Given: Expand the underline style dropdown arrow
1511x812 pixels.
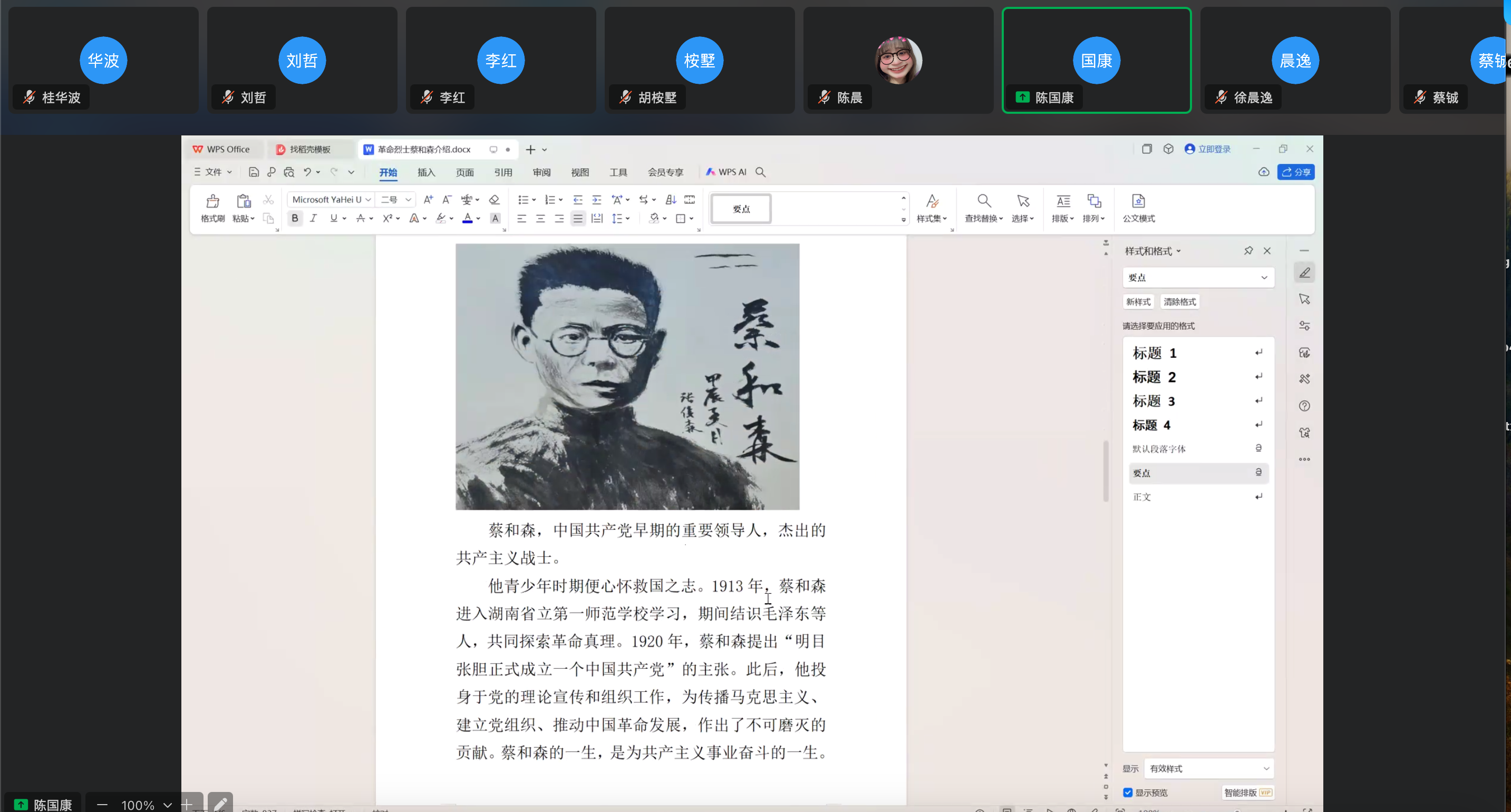Looking at the screenshot, I should click(344, 218).
